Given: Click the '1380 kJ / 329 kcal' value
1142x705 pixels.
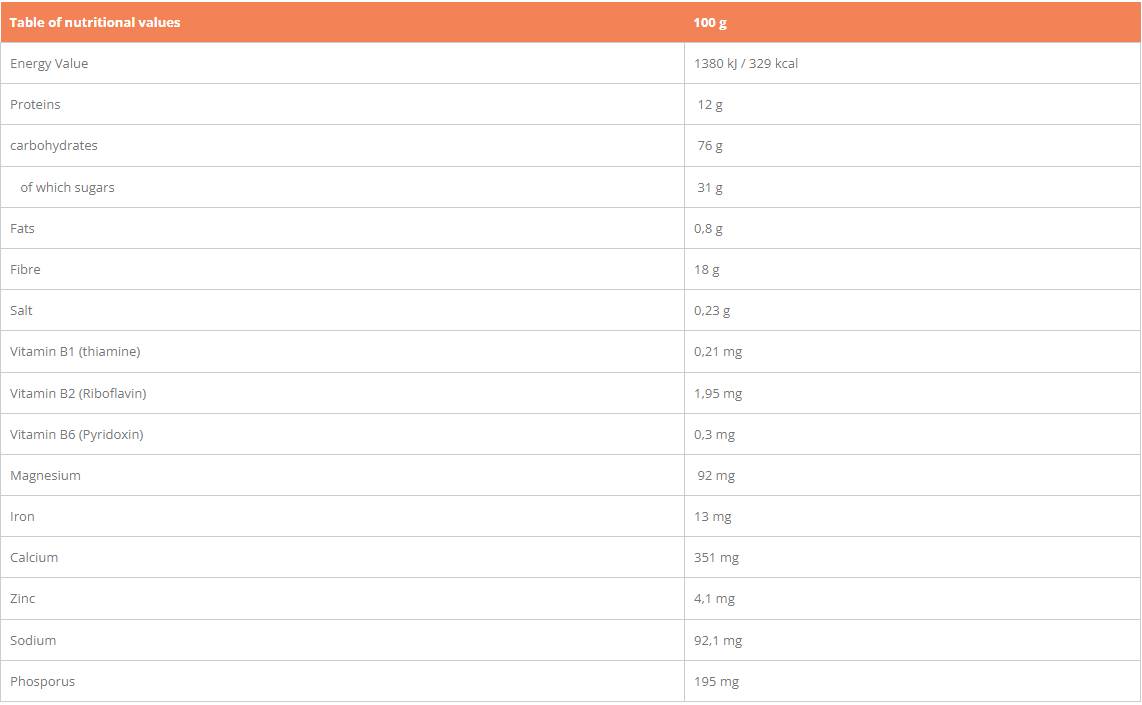Looking at the screenshot, I should click(x=746, y=64).
